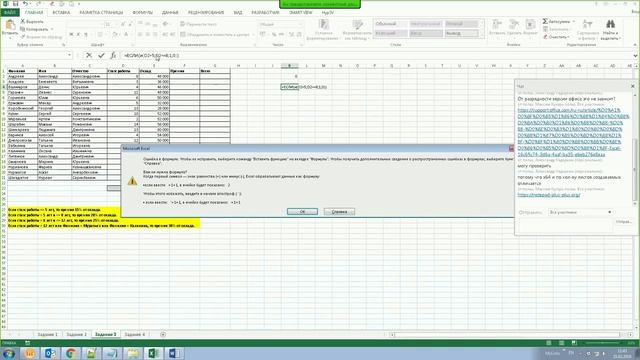
Task: Click the Paste (Вставить) clipboard icon
Action: (x=10, y=24)
